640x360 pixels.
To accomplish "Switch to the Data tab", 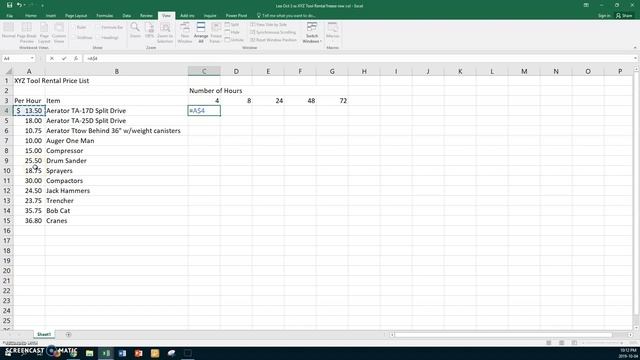I will [x=127, y=16].
